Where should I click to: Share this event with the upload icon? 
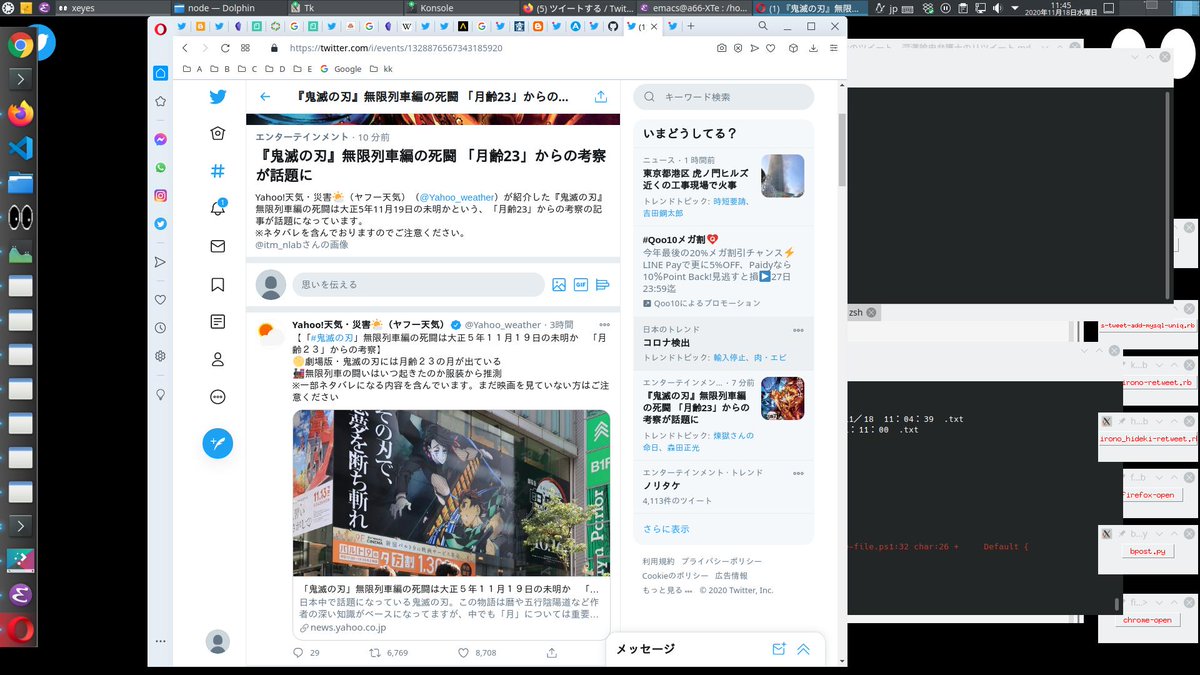pyautogui.click(x=600, y=97)
